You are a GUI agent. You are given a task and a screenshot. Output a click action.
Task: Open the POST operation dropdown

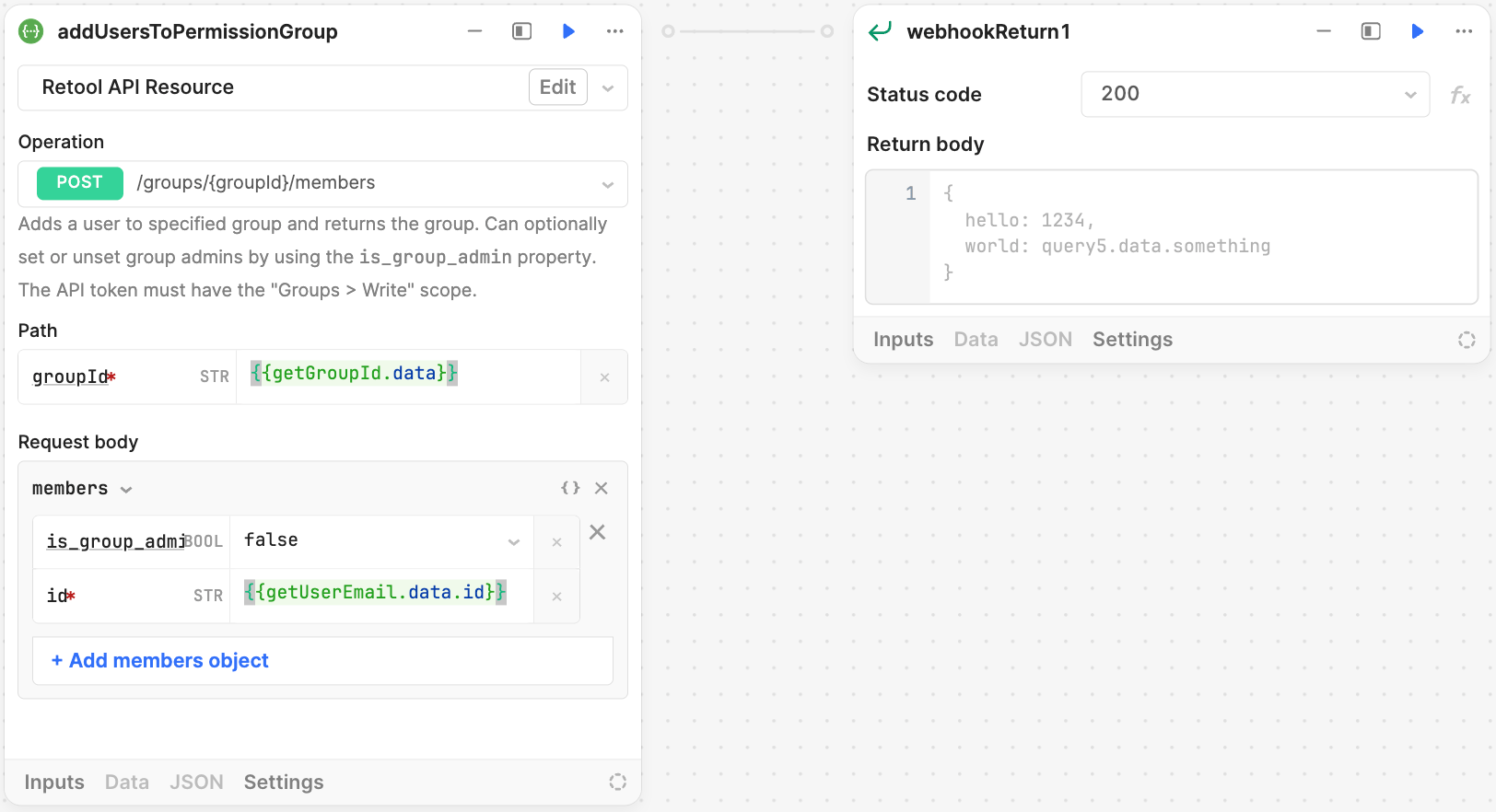coord(322,183)
